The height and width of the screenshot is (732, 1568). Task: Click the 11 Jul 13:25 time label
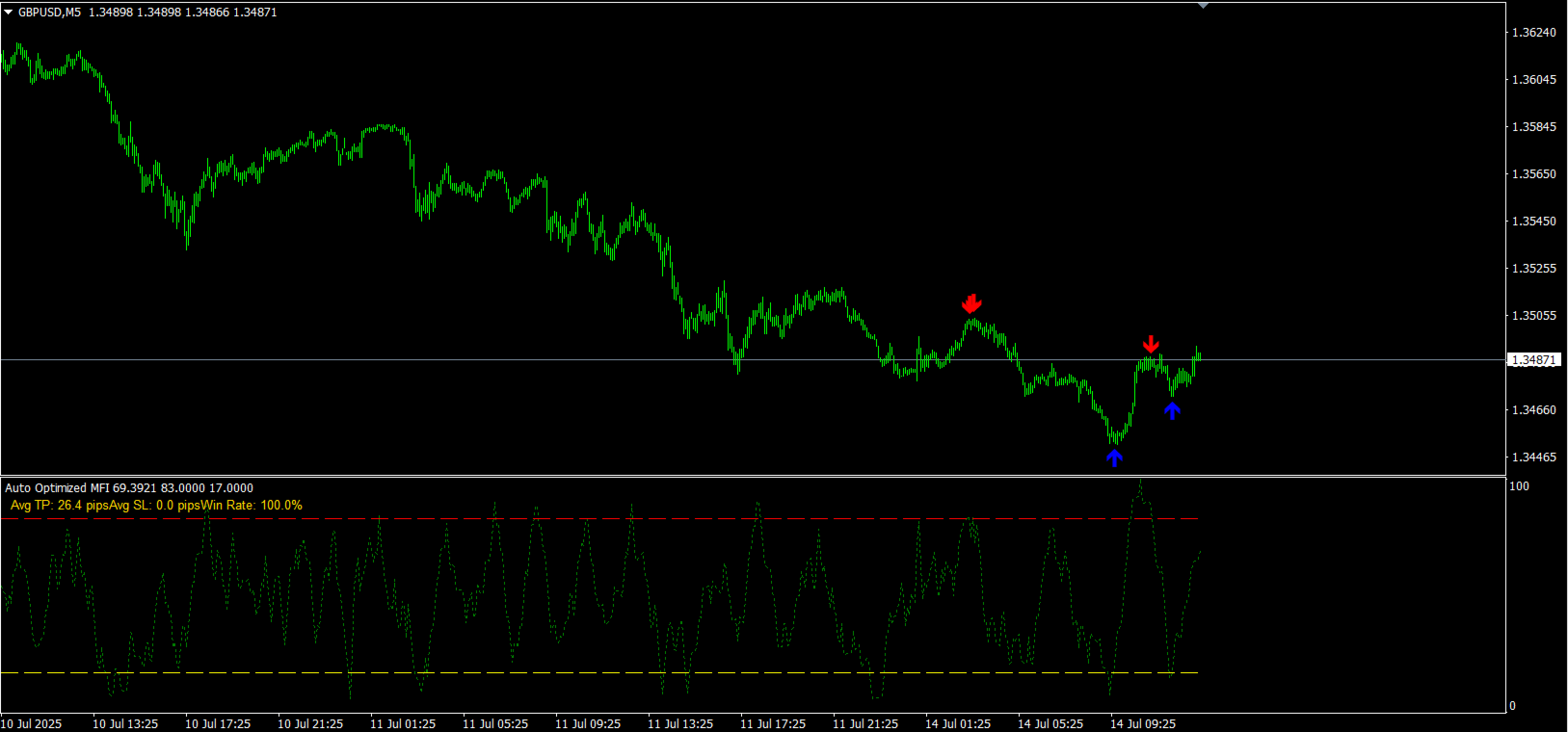coord(680,724)
